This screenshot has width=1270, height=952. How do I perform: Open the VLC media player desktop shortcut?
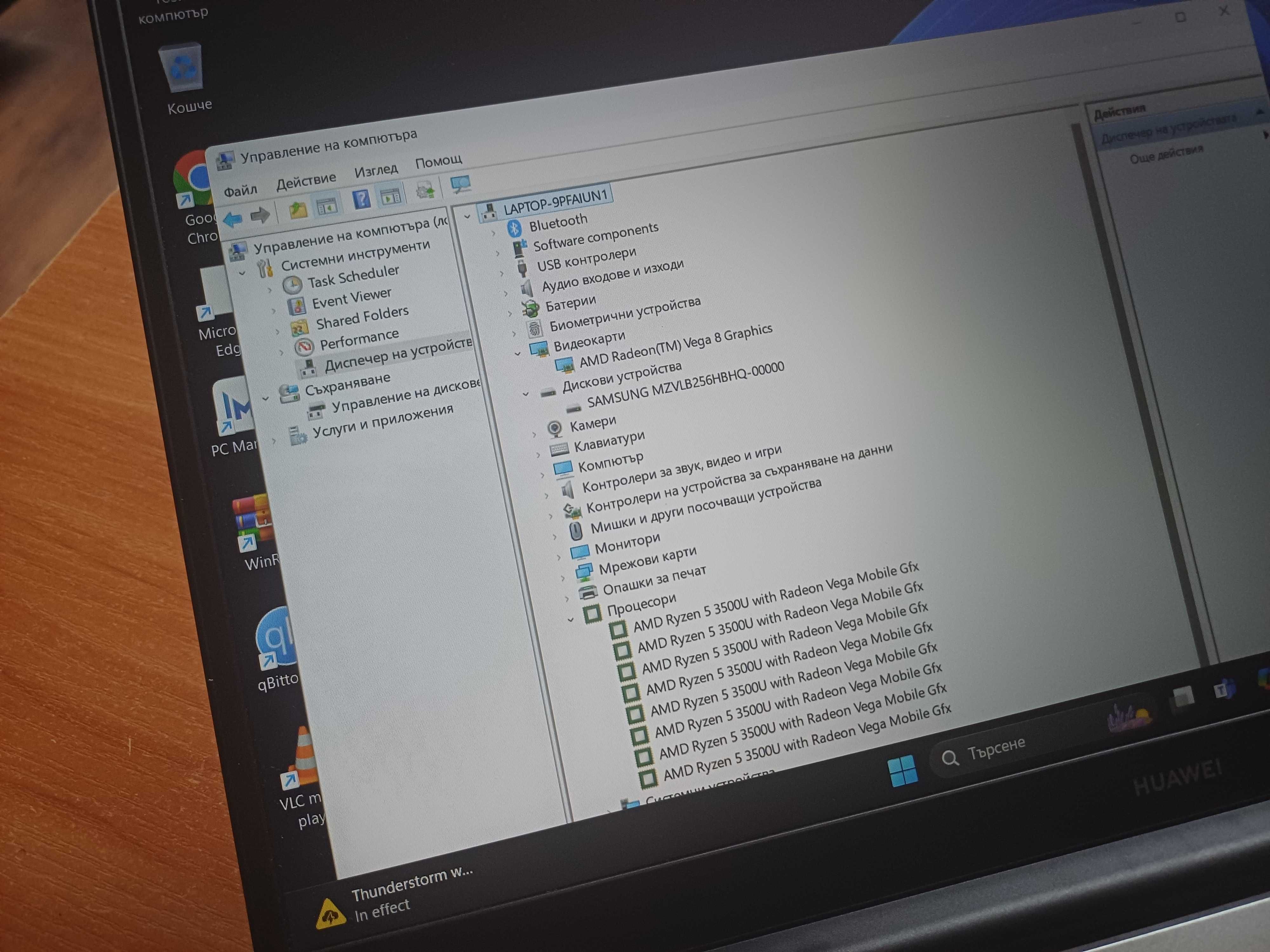(x=301, y=777)
